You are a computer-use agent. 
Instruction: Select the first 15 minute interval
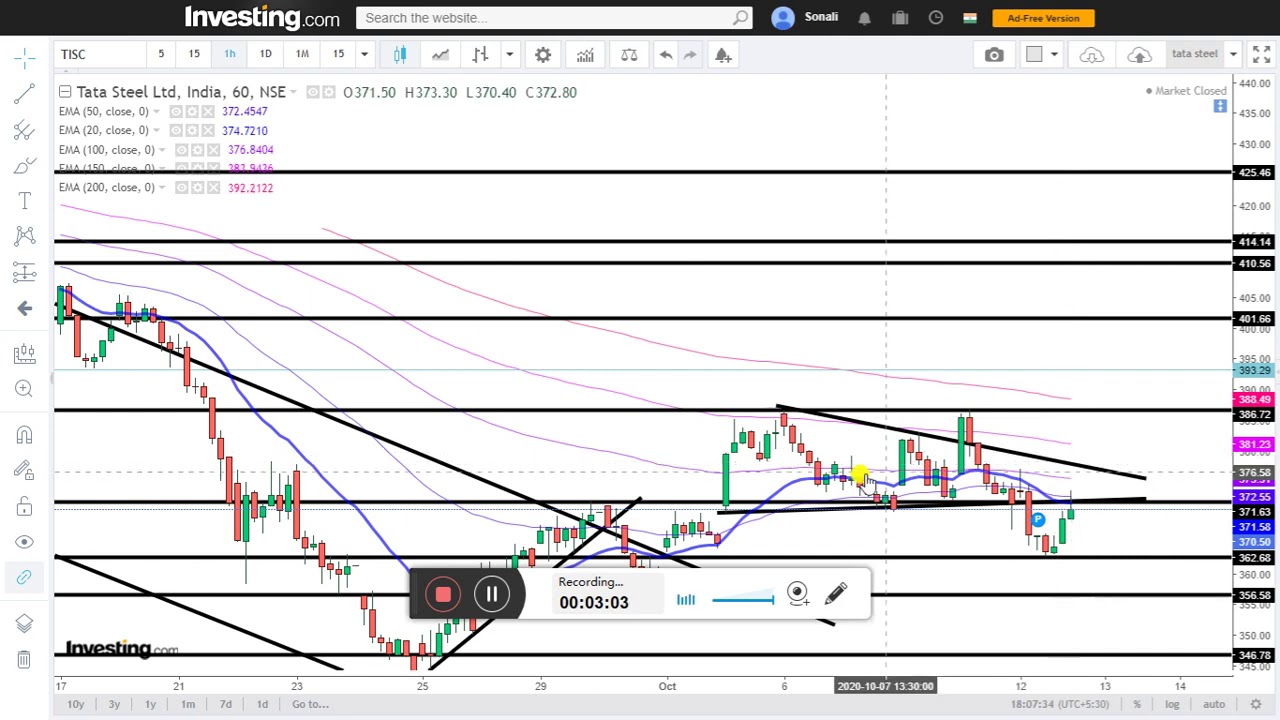point(194,54)
